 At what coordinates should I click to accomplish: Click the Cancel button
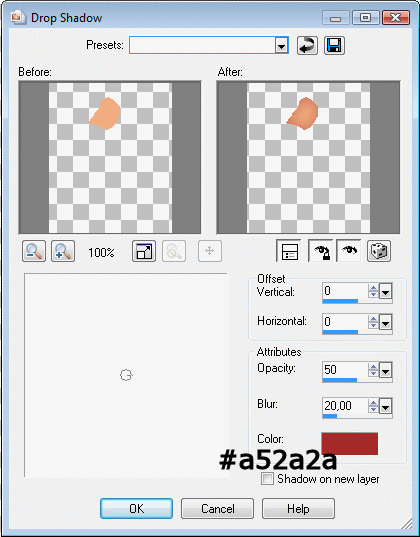(x=218, y=509)
